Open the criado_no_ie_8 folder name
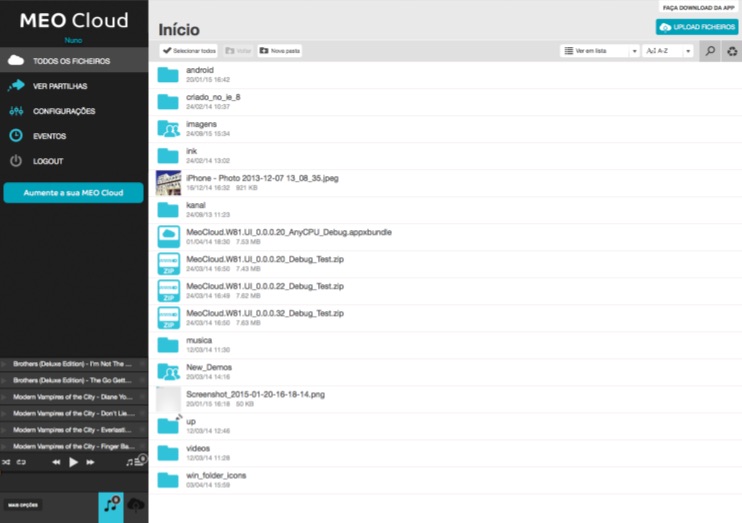 213,97
